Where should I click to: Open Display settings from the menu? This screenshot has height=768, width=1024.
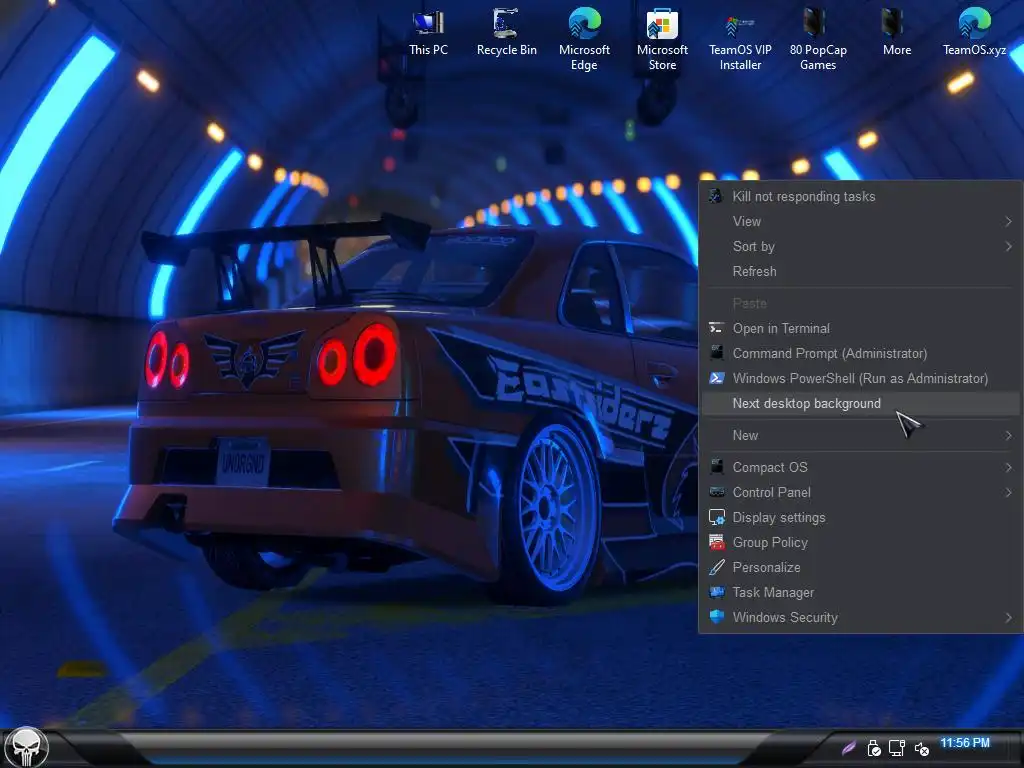[860, 517]
